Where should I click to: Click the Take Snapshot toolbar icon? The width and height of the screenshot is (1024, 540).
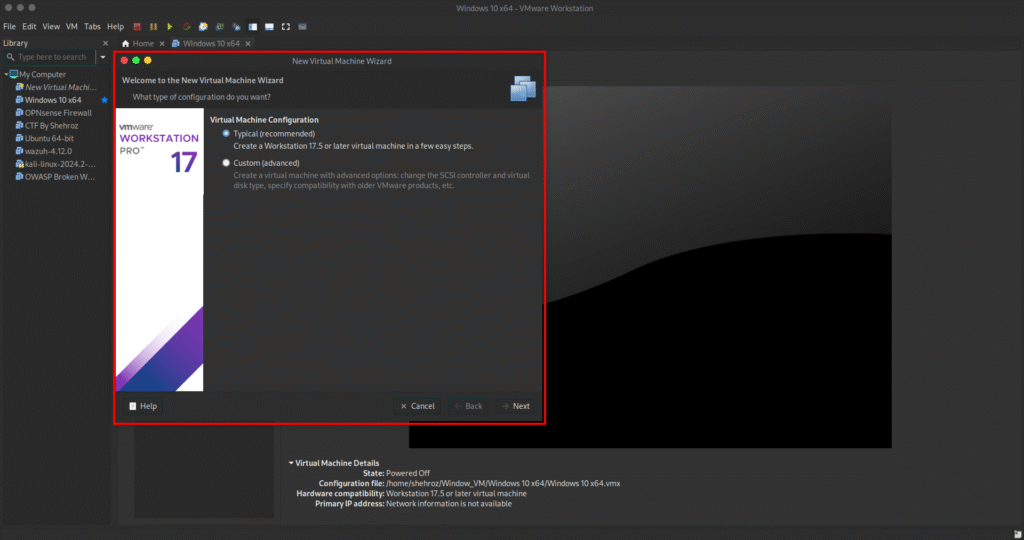click(203, 27)
